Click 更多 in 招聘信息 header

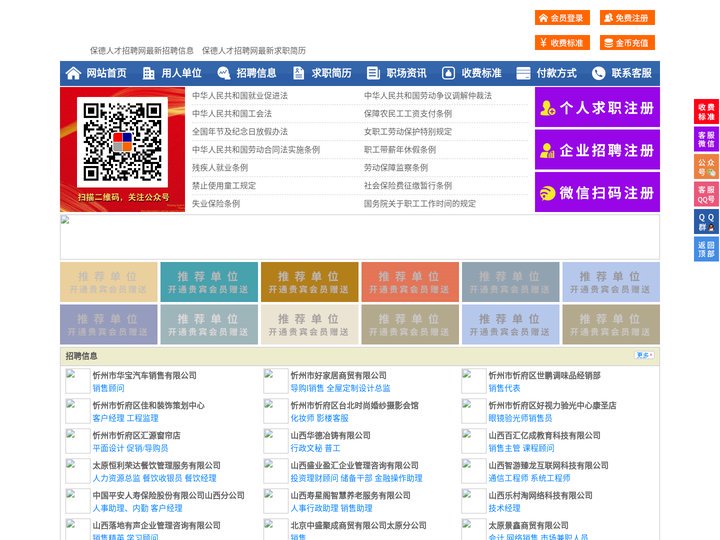[644, 355]
